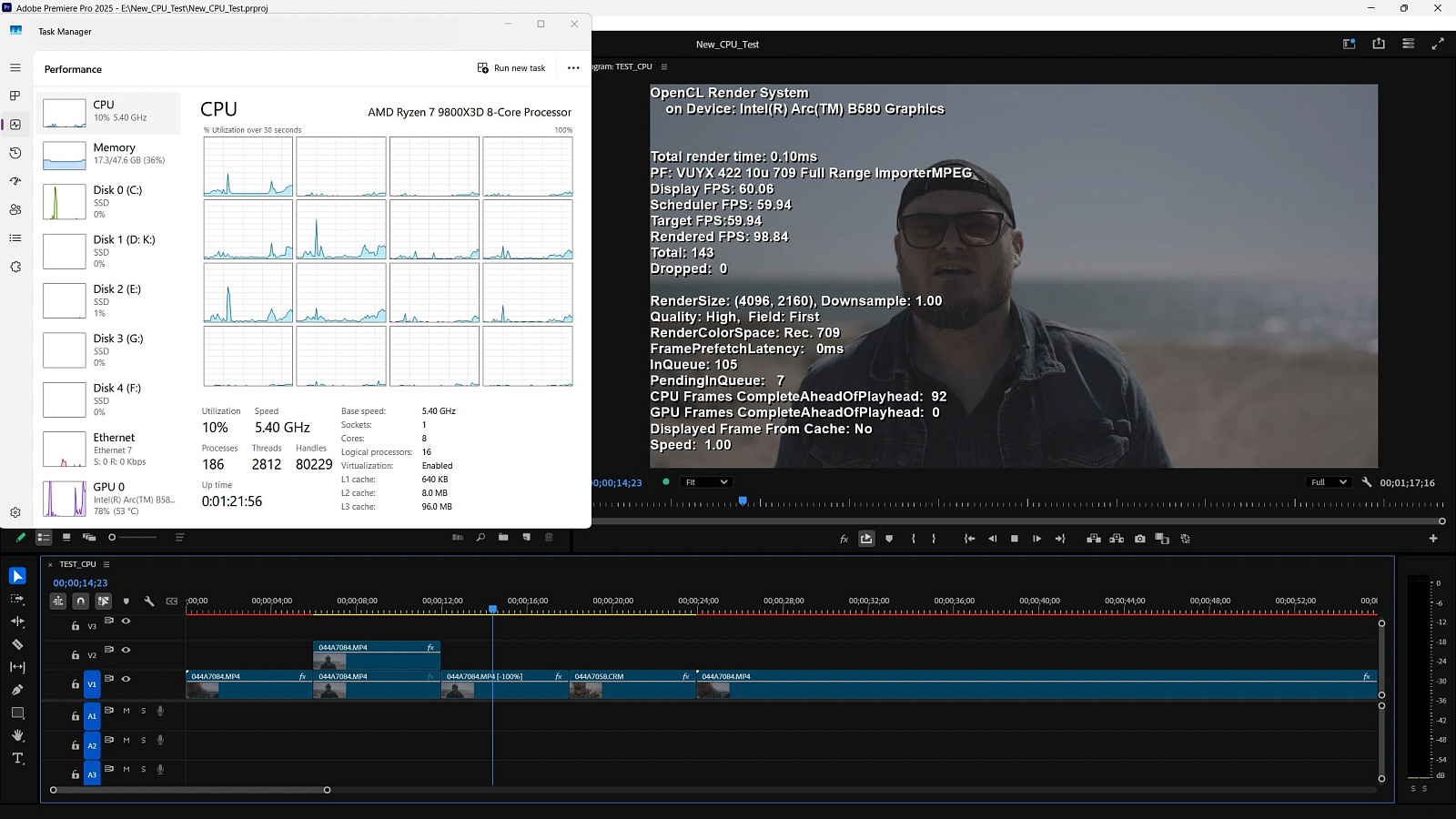Enable voice-over record on track A3
The width and height of the screenshot is (1456, 819).
pyautogui.click(x=160, y=769)
